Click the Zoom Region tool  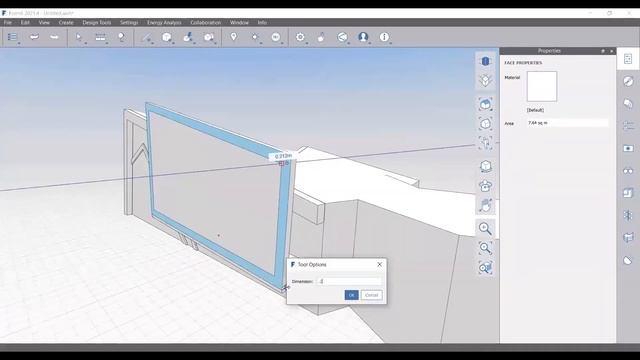pyautogui.click(x=485, y=248)
